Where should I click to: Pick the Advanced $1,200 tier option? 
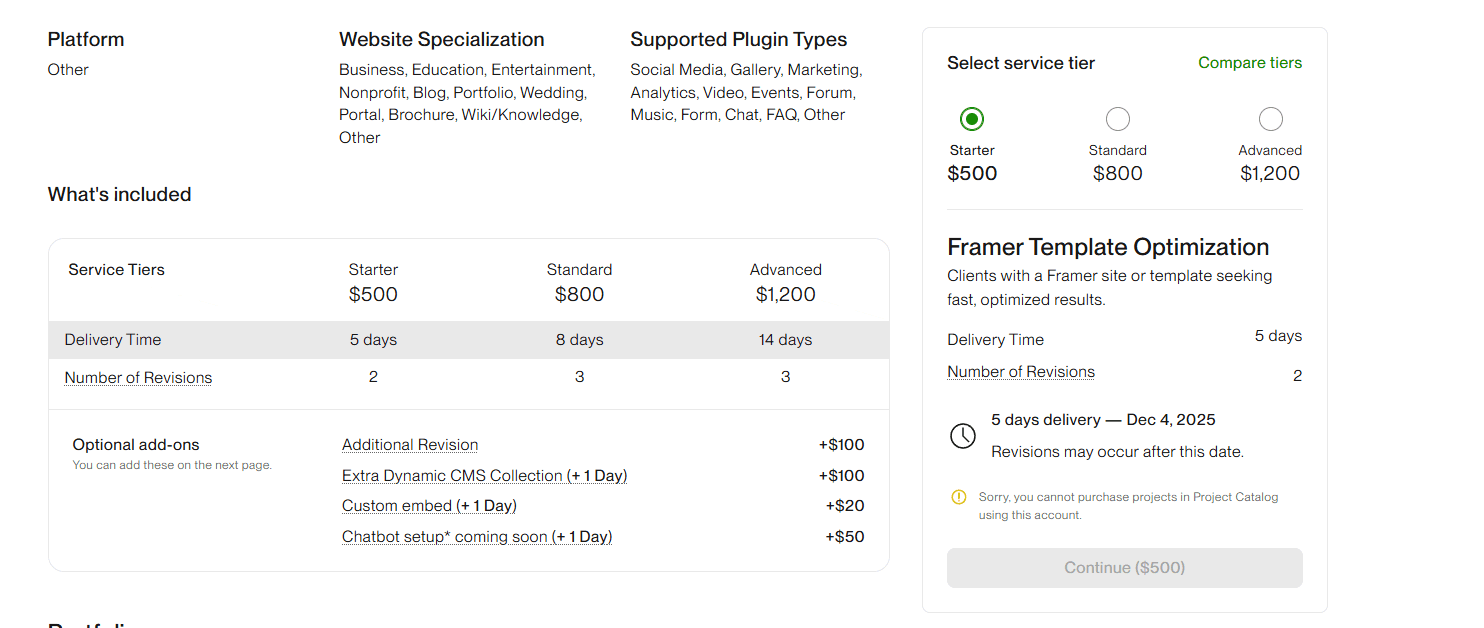1270,119
